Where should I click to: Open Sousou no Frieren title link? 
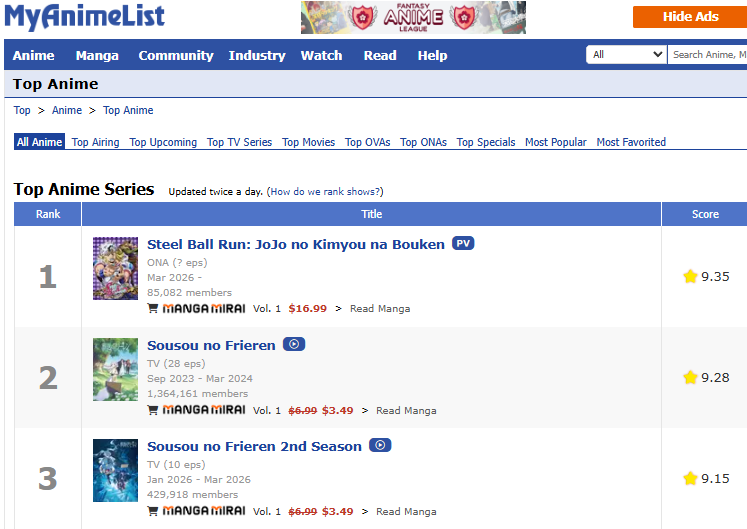click(x=211, y=346)
